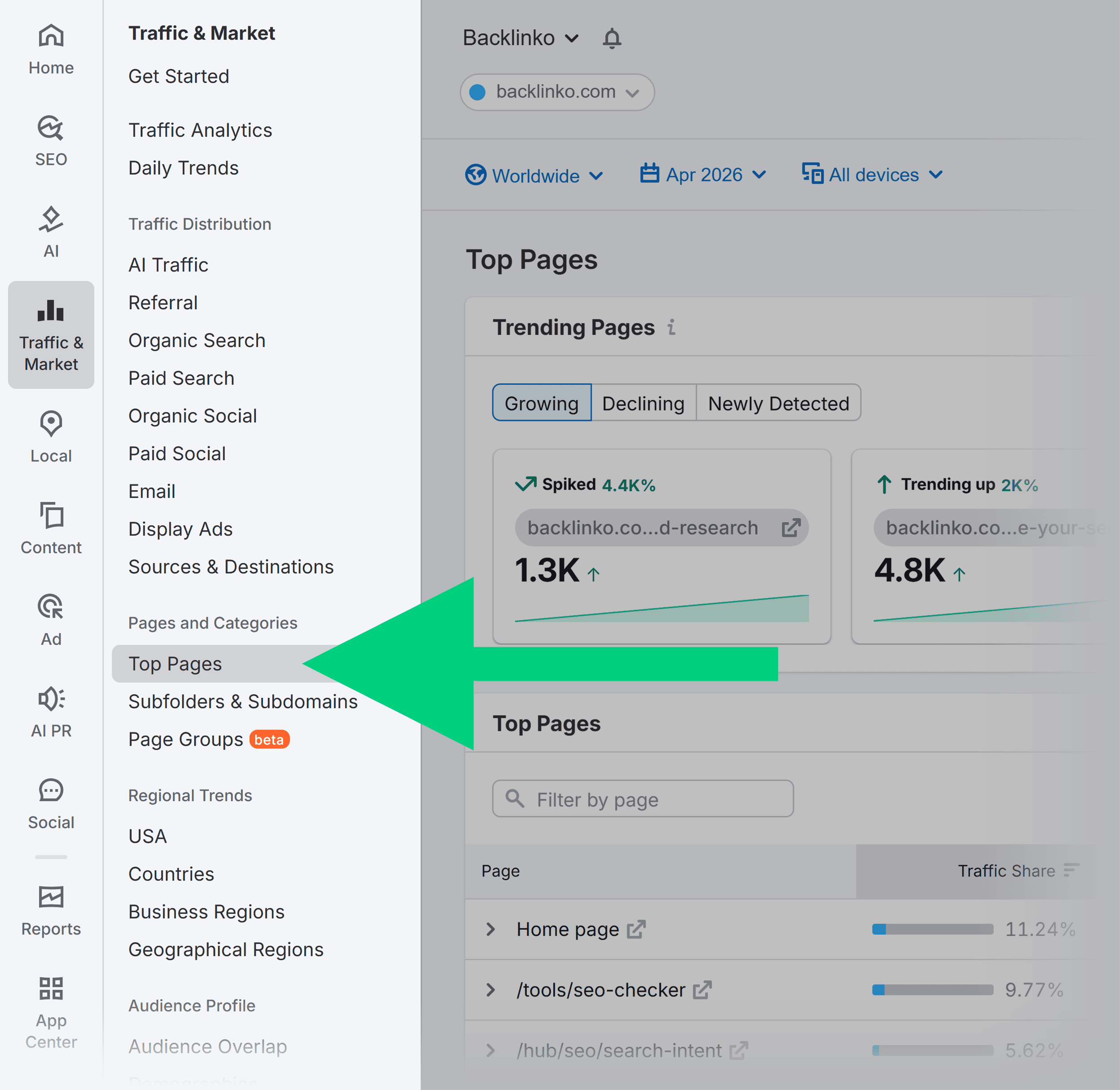Open /tools/seo-checker external link icon
The width and height of the screenshot is (1120, 1090).
tap(702, 990)
